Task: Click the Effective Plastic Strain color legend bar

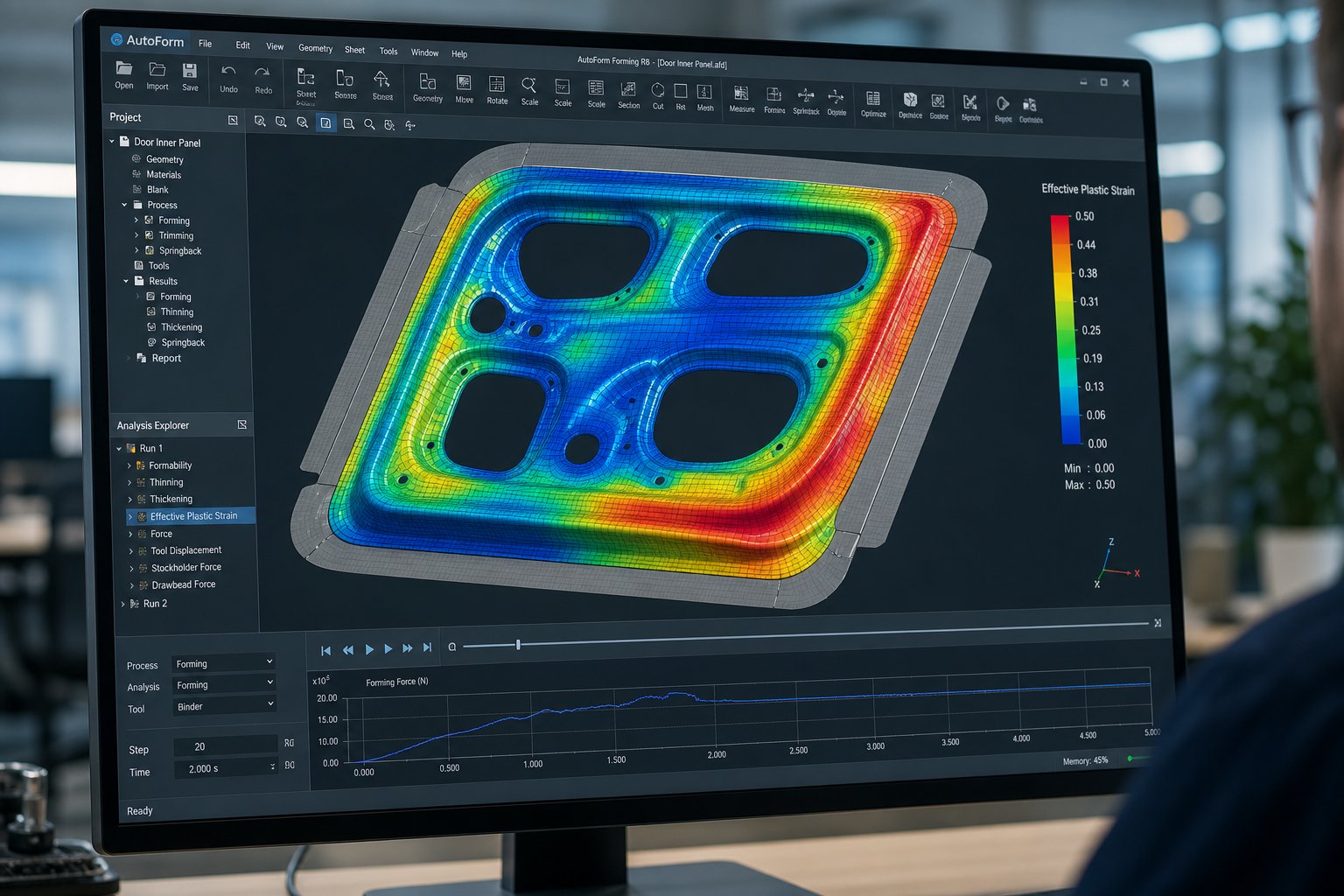Action: pos(1065,330)
